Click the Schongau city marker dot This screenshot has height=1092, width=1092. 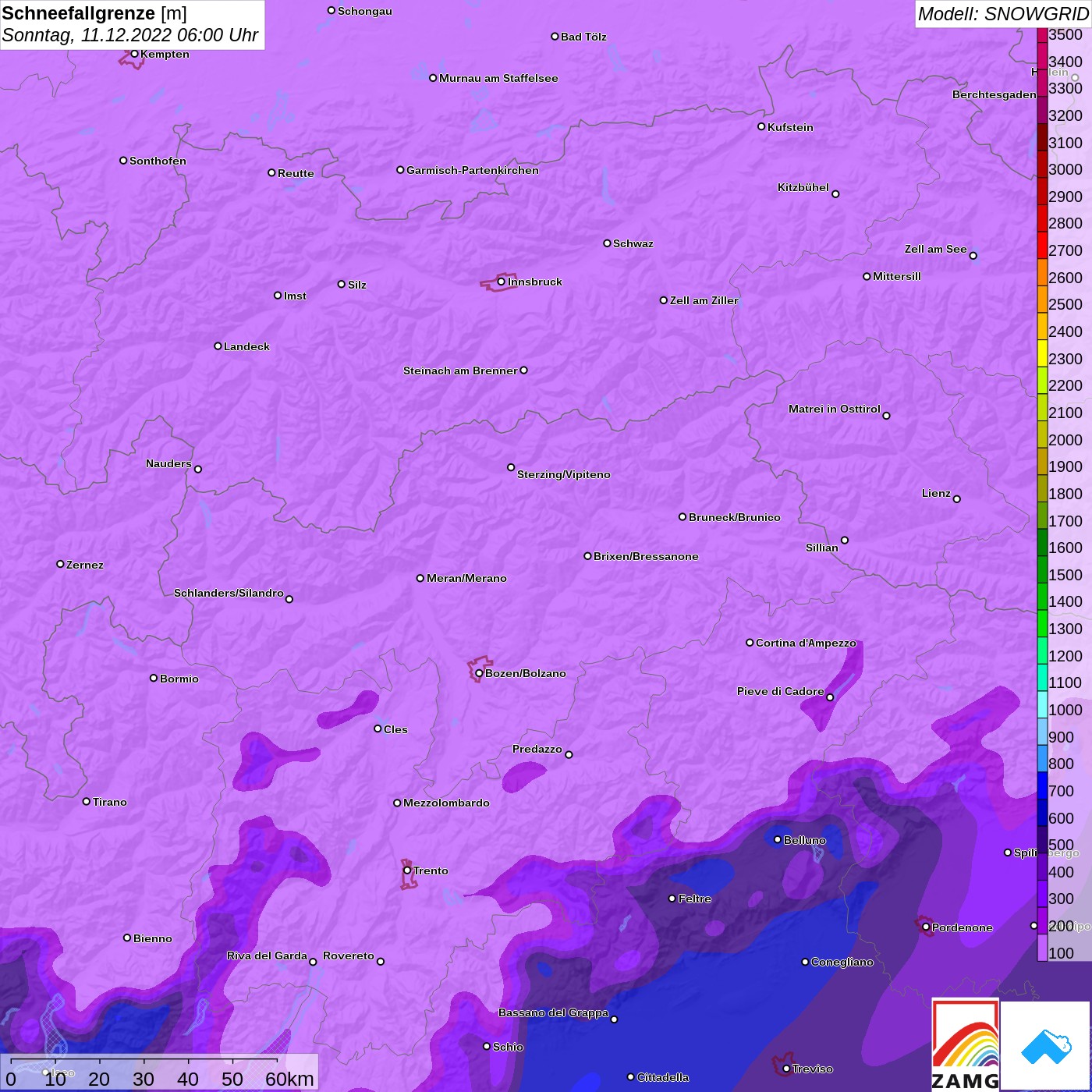coord(331,10)
